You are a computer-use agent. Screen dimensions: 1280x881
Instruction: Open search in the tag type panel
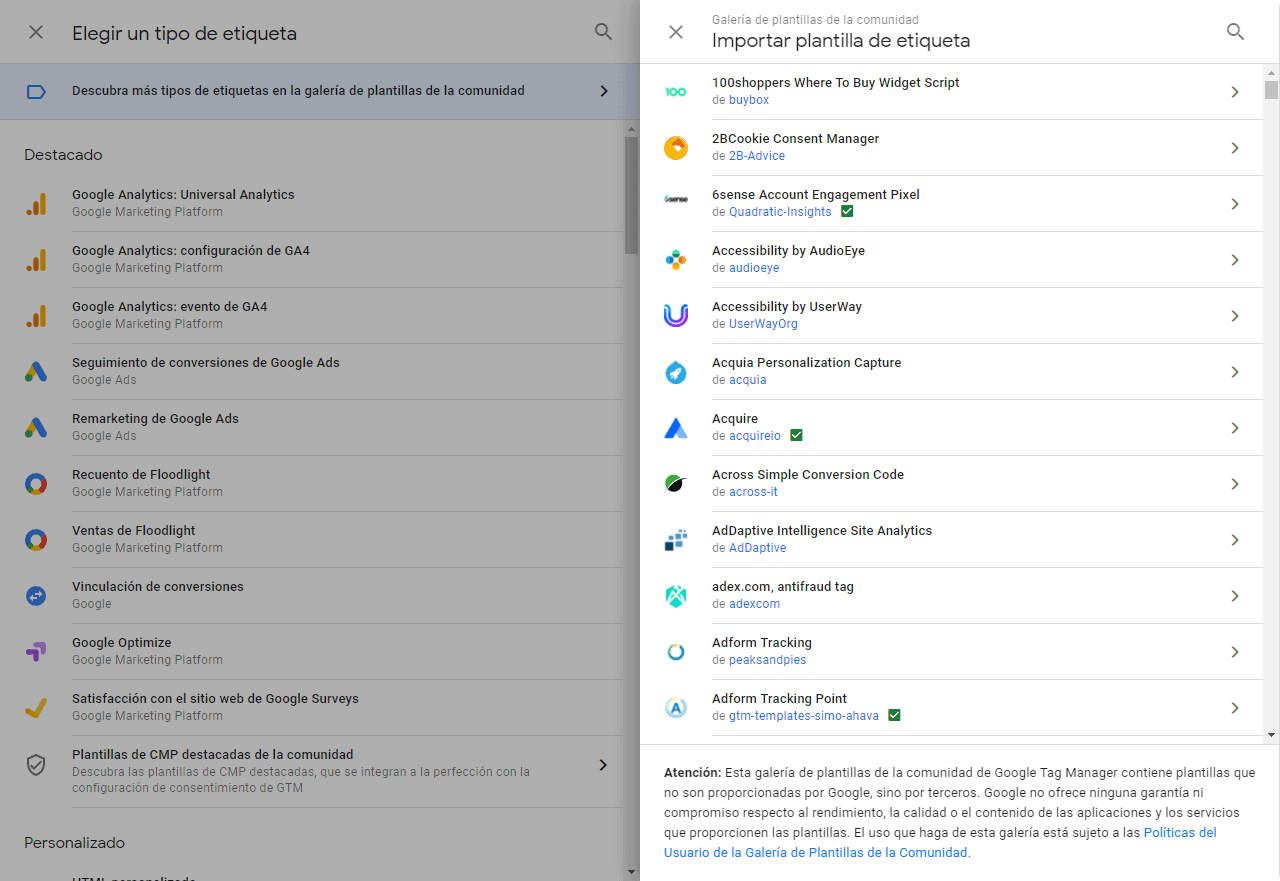coord(603,31)
